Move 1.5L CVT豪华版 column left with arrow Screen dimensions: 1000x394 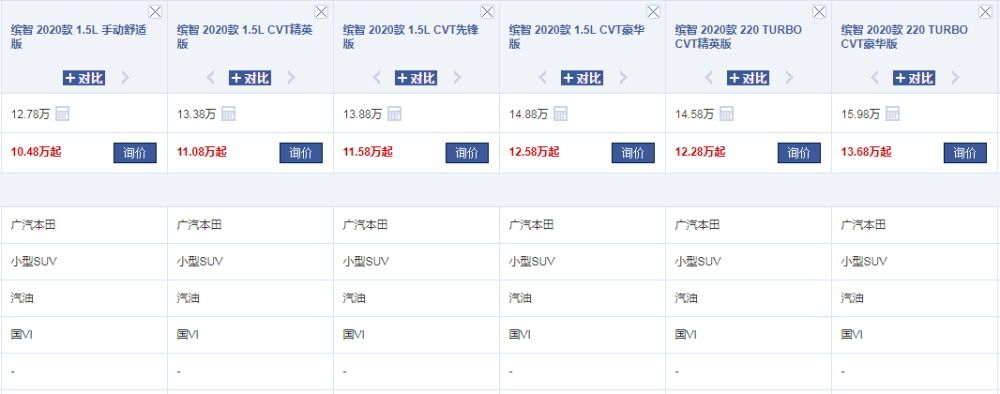pos(543,78)
